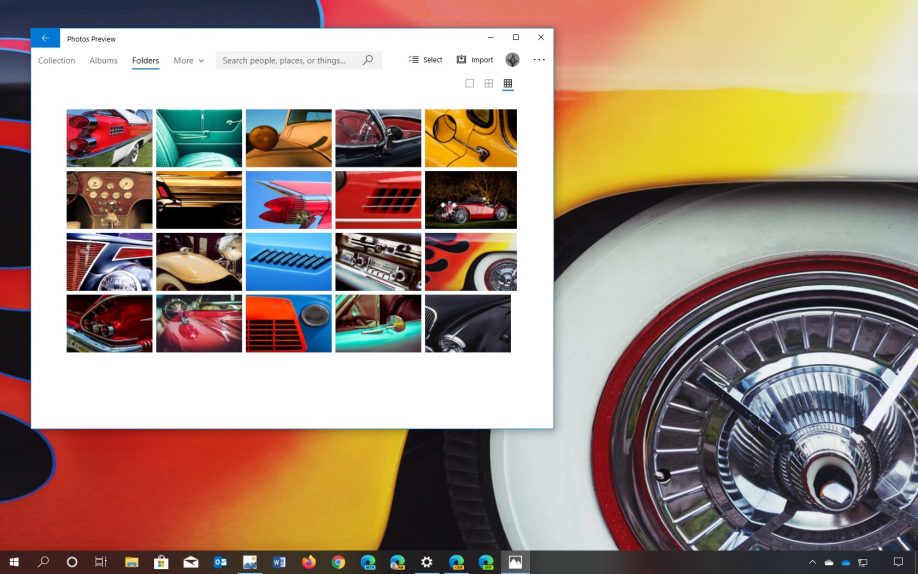This screenshot has width=918, height=574.
Task: Open the red tail fin car photo
Action: pos(109,138)
